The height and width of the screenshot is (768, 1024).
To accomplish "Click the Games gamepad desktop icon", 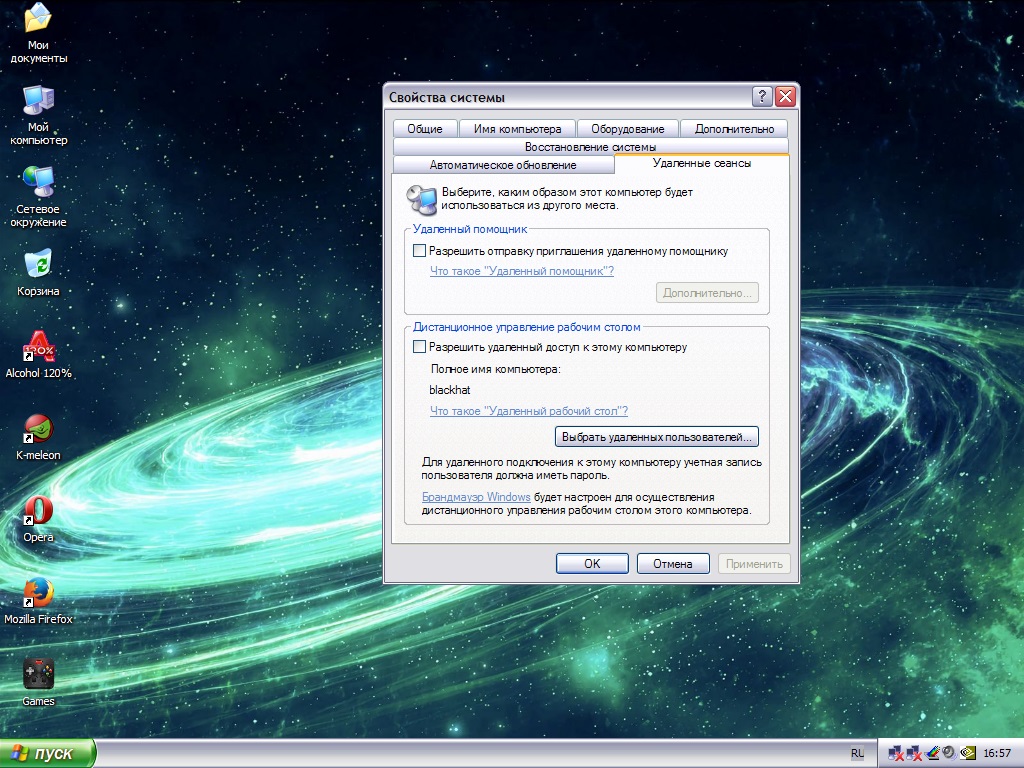I will coord(38,674).
